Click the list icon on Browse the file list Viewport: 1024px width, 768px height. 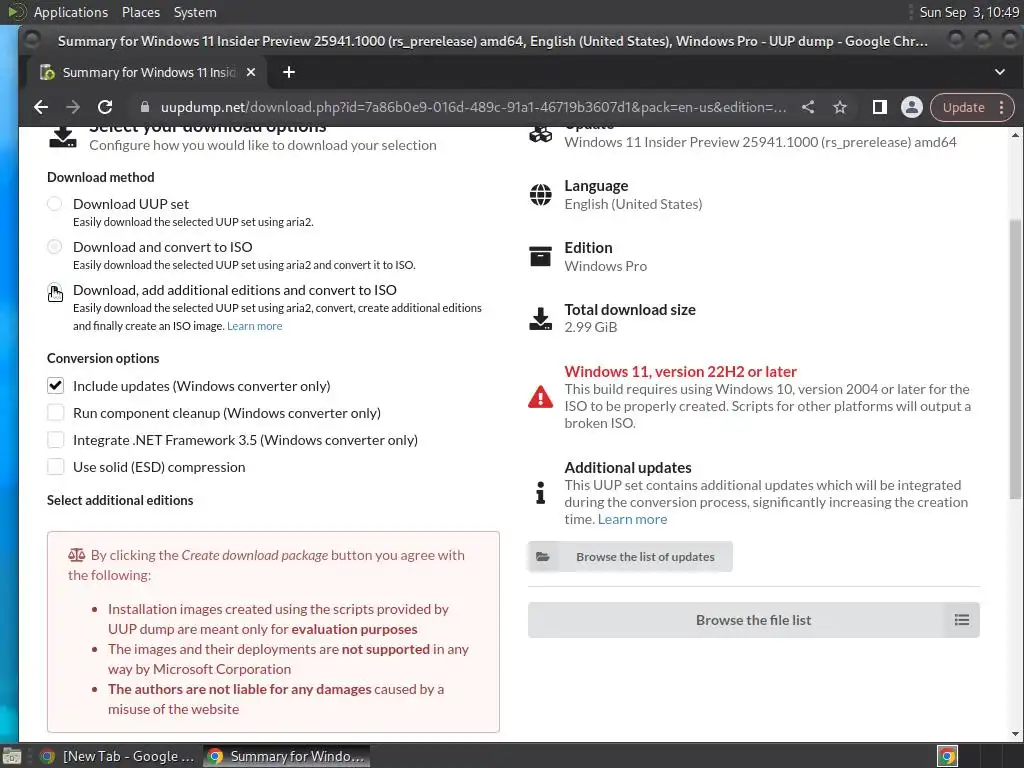(x=961, y=620)
